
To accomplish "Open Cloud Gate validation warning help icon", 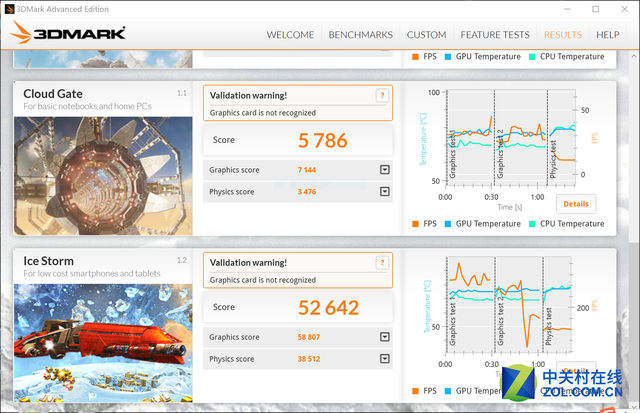I will tap(382, 95).
